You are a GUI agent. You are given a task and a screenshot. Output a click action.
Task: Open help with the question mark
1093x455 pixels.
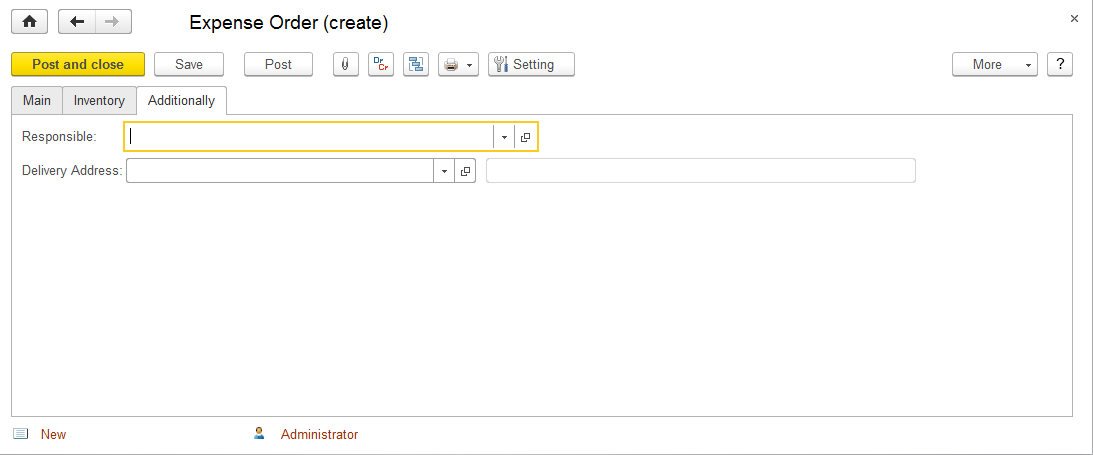pos(1060,64)
